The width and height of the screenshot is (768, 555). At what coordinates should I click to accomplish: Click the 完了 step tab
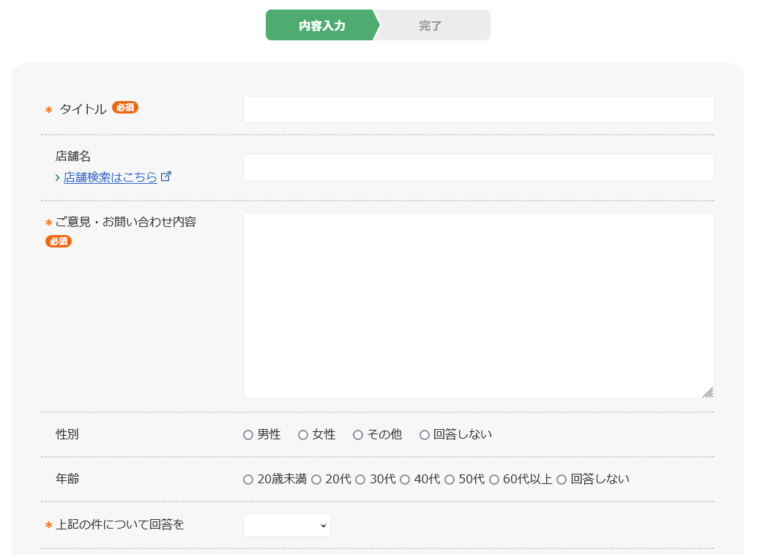(431, 26)
